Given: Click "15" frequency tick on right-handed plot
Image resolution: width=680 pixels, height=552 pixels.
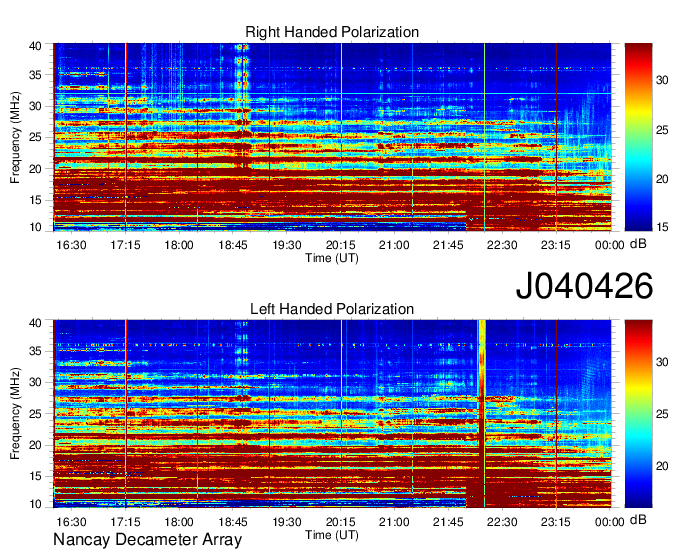Looking at the screenshot, I should coord(35,200).
